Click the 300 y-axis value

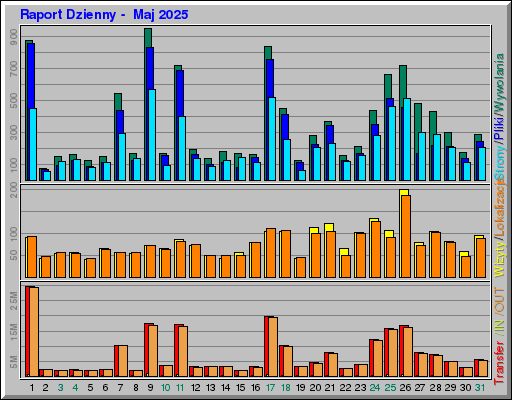14,133
